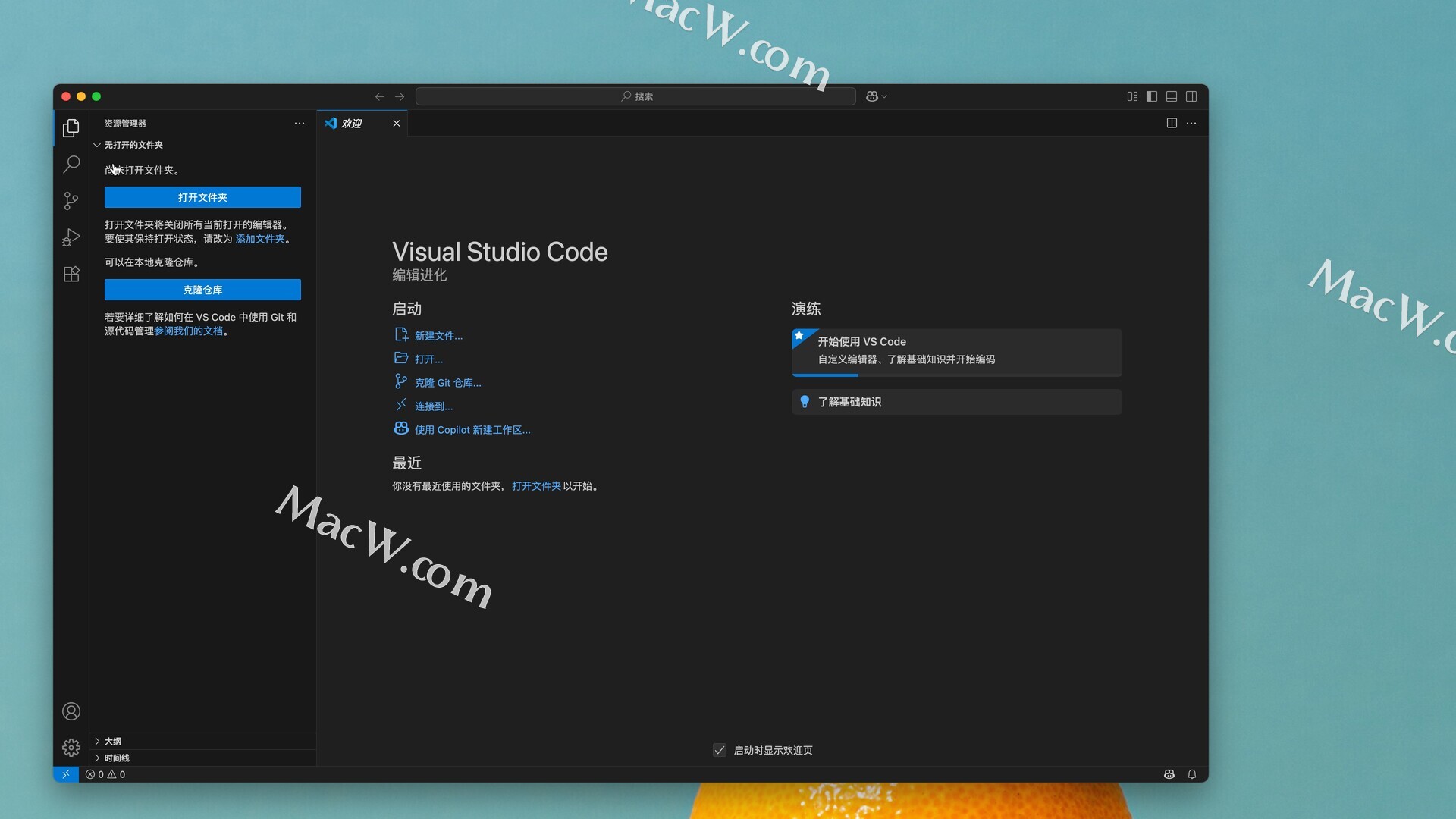
Task: Open the Search view in activity bar
Action: pyautogui.click(x=71, y=165)
